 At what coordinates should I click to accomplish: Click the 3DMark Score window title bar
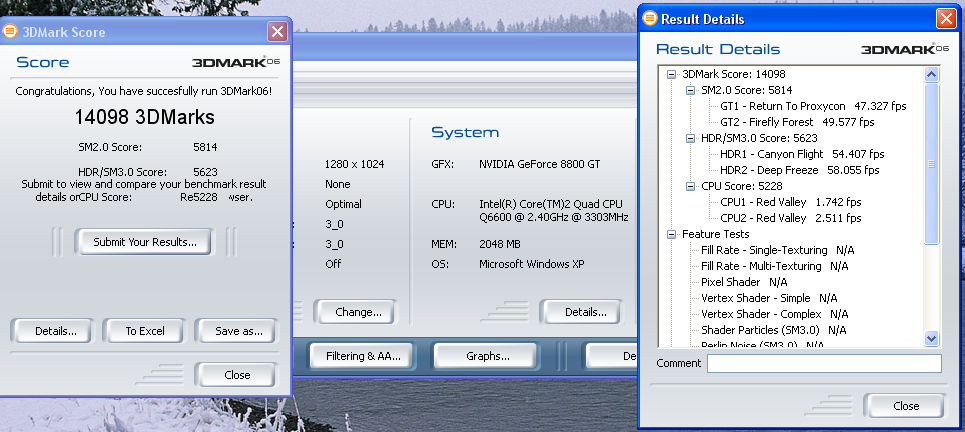[x=145, y=31]
